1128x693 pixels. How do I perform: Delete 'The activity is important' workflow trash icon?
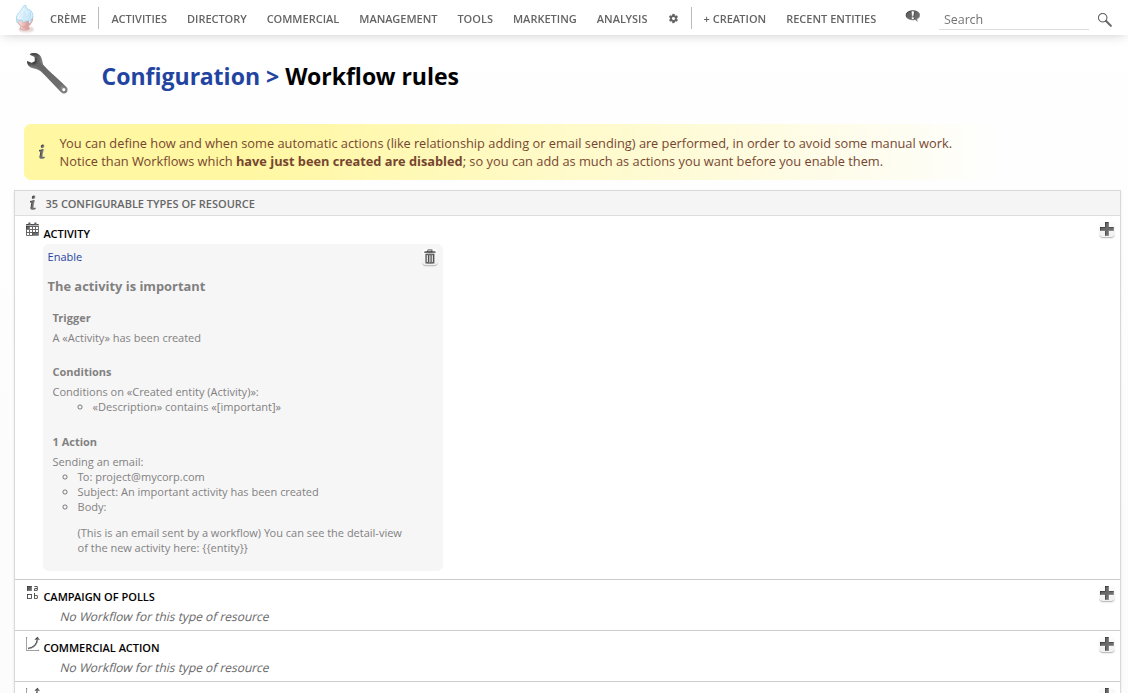429,257
